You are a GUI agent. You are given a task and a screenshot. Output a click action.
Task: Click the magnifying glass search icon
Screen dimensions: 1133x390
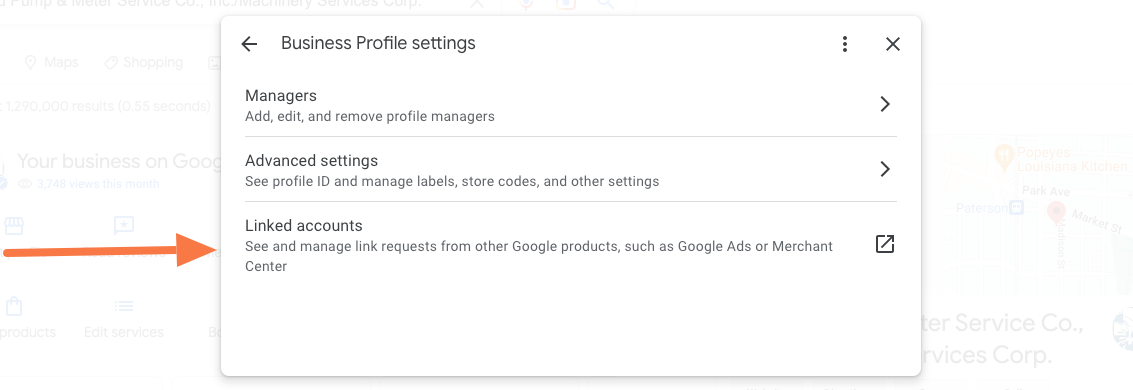click(606, 4)
